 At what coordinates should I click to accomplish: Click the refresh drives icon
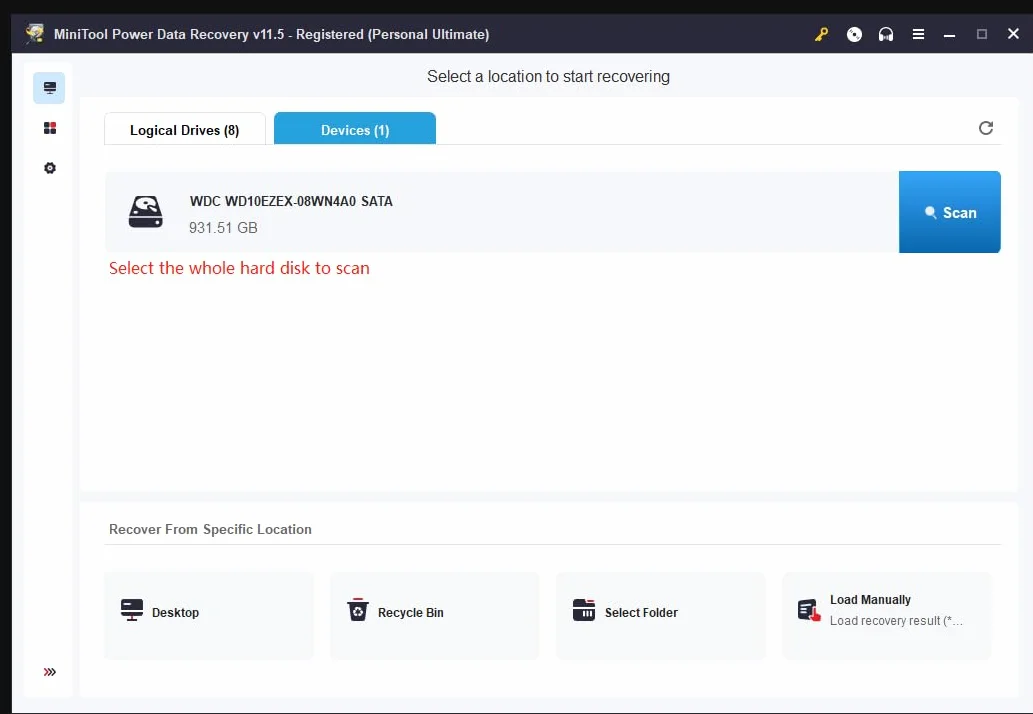(x=986, y=128)
